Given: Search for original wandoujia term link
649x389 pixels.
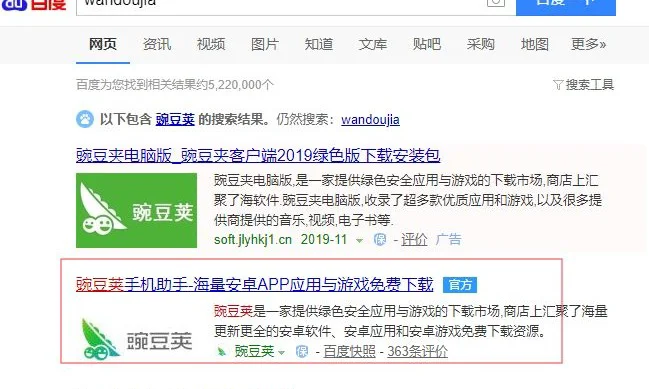Looking at the screenshot, I should click(x=370, y=120).
